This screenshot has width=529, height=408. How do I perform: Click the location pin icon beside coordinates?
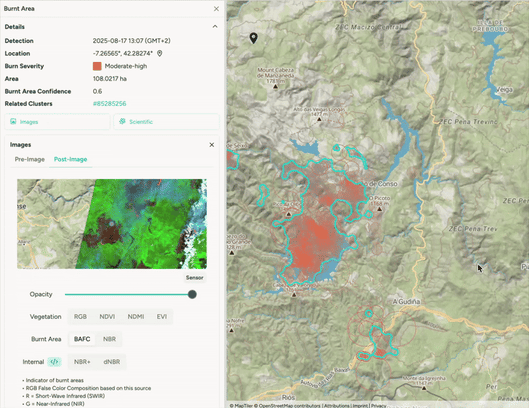[x=160, y=53]
